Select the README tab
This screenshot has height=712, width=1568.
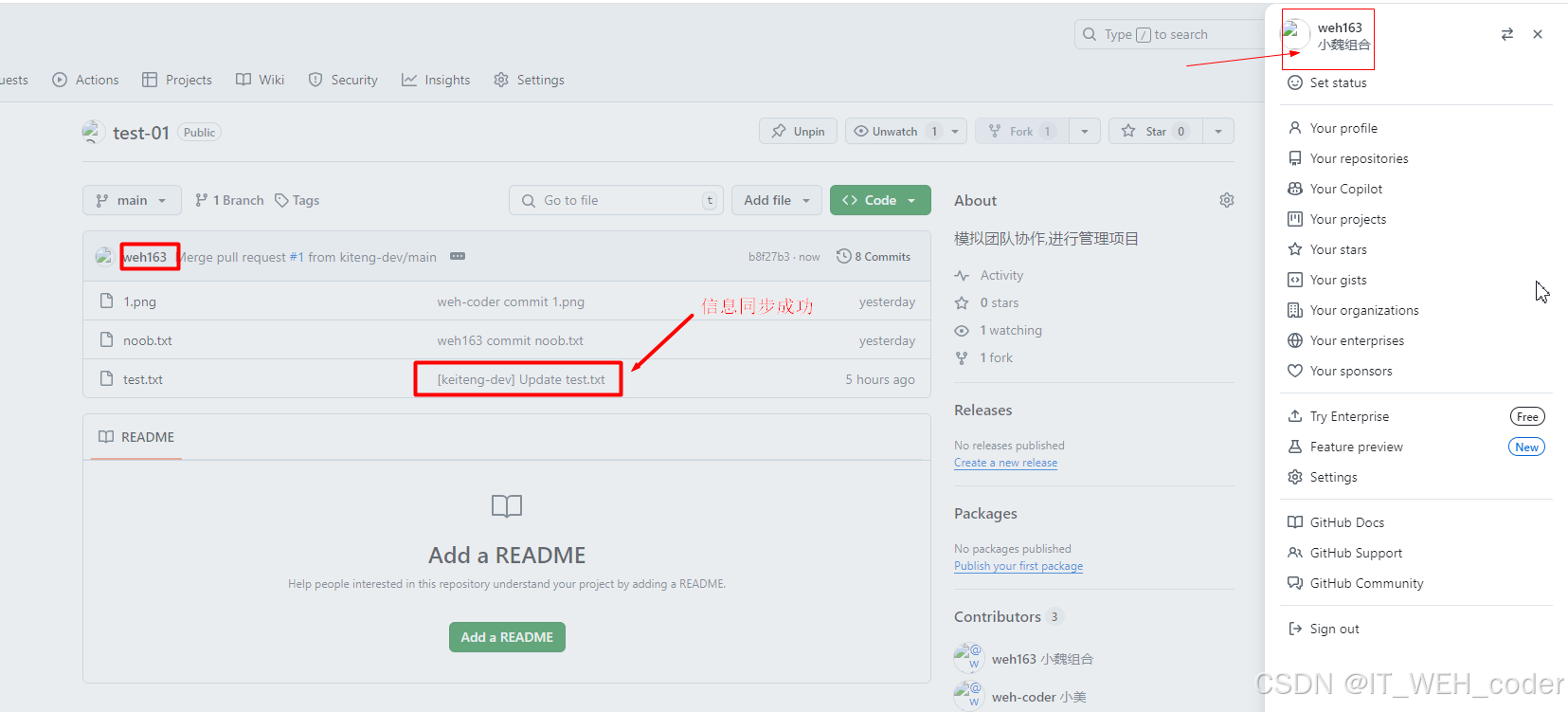(136, 437)
